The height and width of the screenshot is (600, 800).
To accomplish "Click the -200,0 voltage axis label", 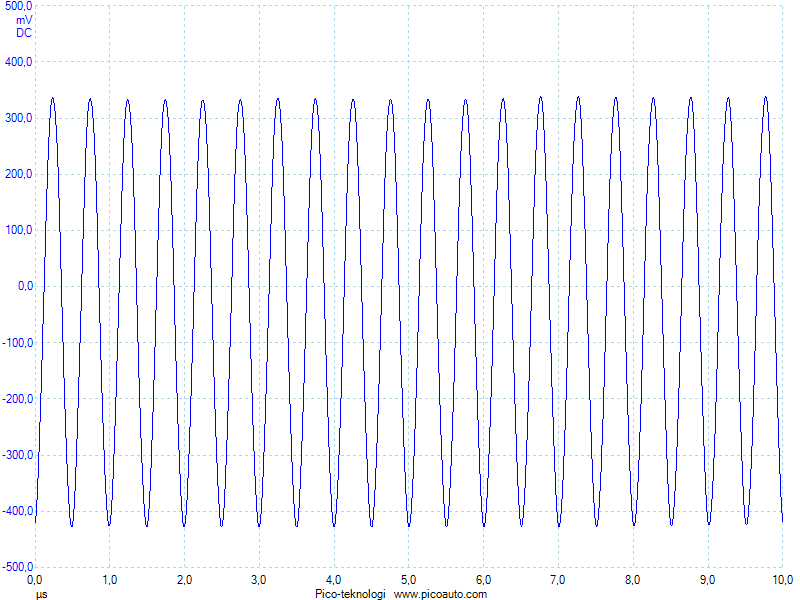I will pyautogui.click(x=17, y=399).
